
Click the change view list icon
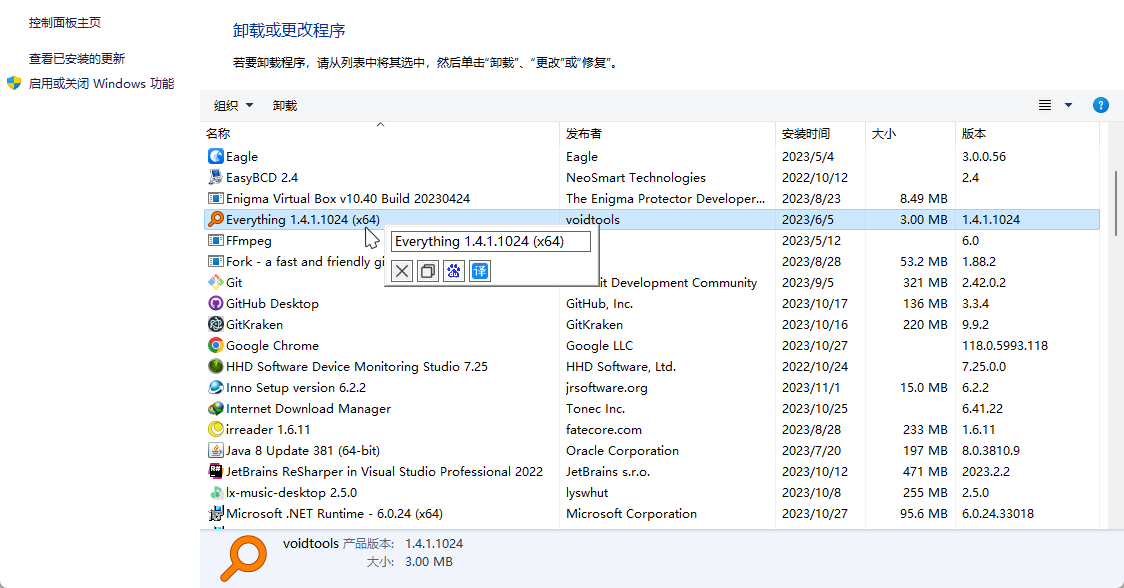point(1045,105)
